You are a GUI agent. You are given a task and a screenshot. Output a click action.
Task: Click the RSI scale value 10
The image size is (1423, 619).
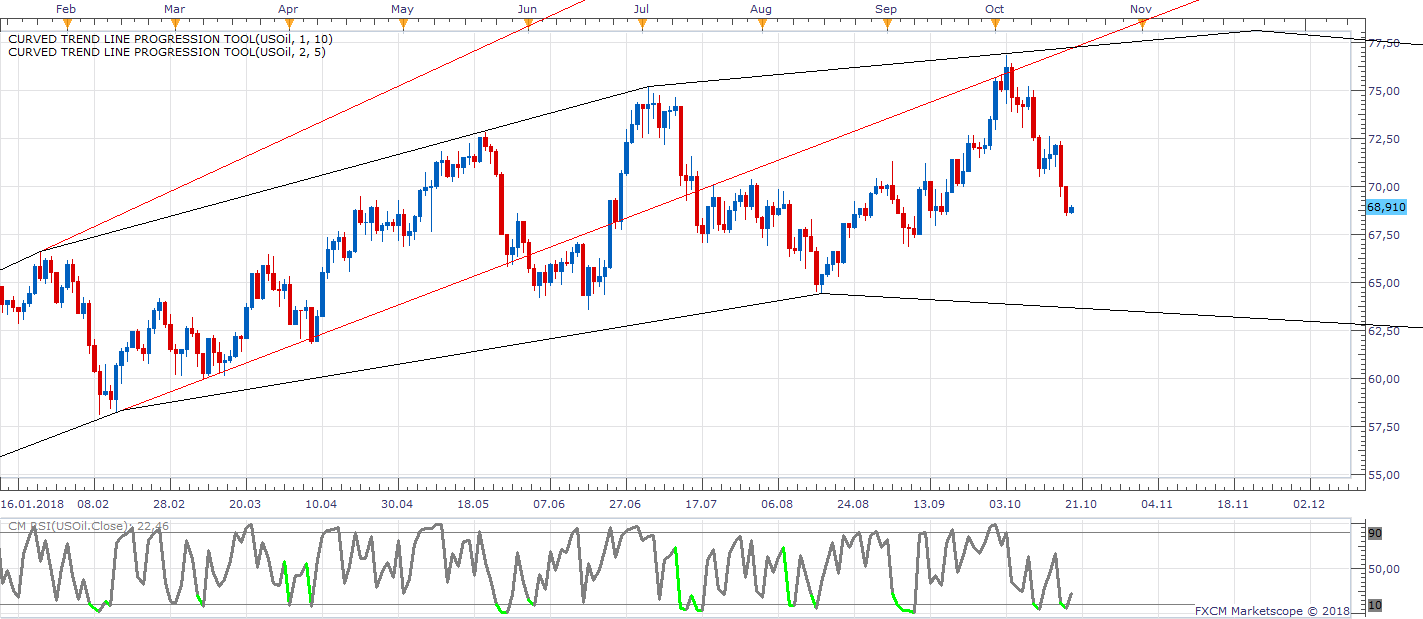[1375, 605]
